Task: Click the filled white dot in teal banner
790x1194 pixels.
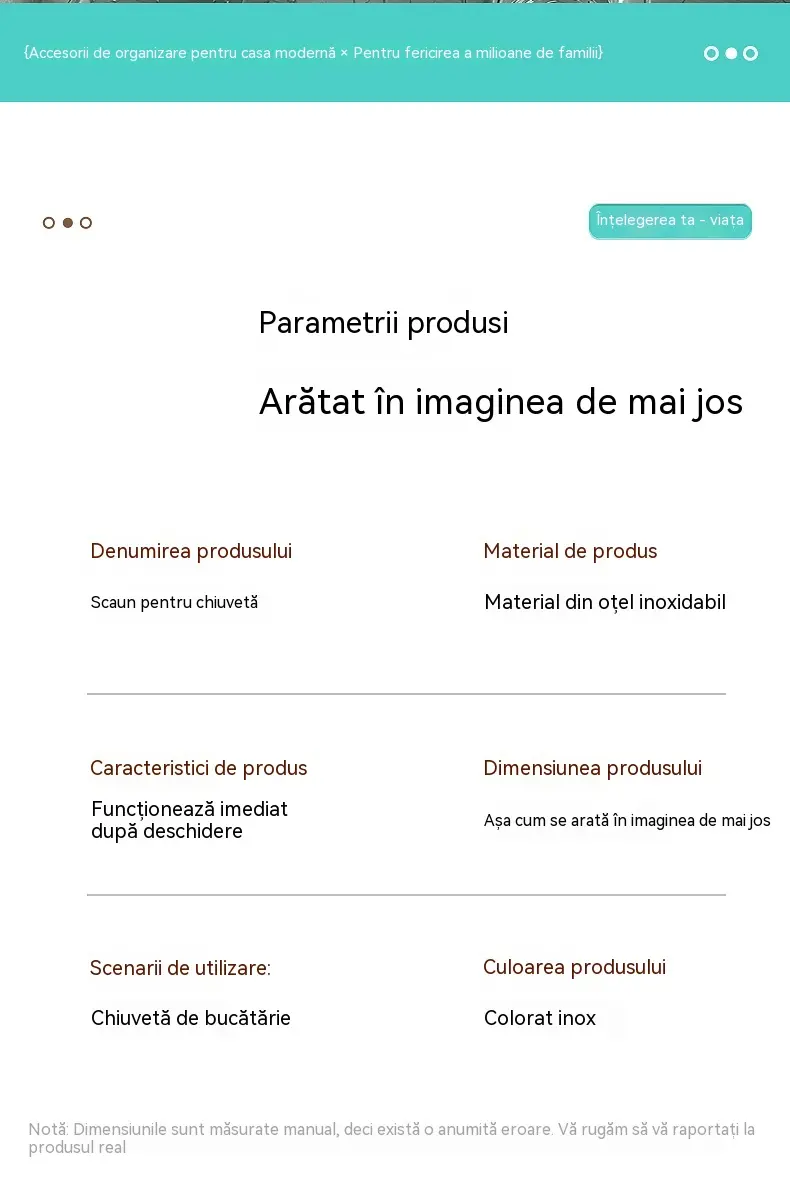Action: 731,53
